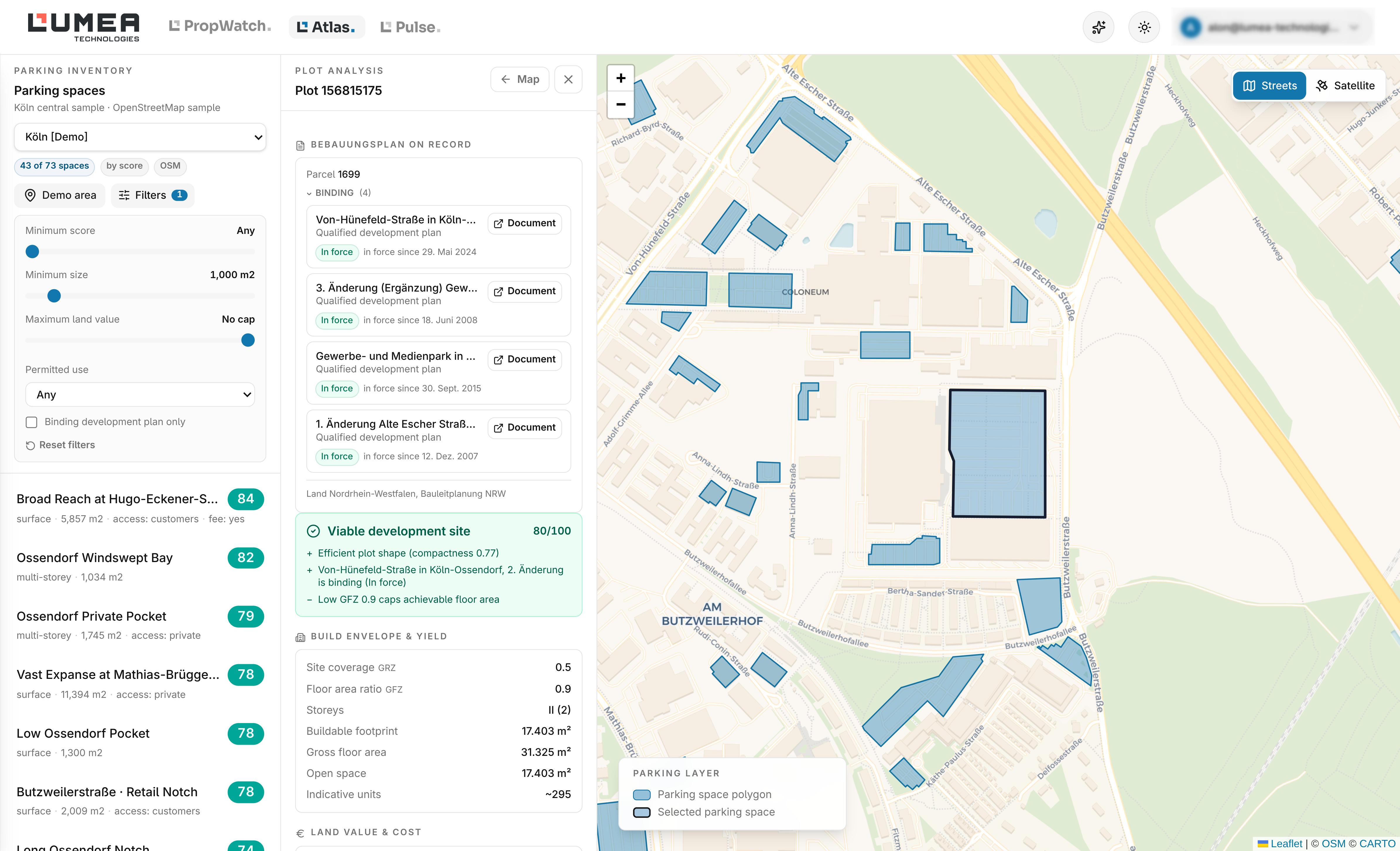Screen dimensions: 1400x851
Task: Open the AI sparkle assistant icon
Action: (1098, 27)
